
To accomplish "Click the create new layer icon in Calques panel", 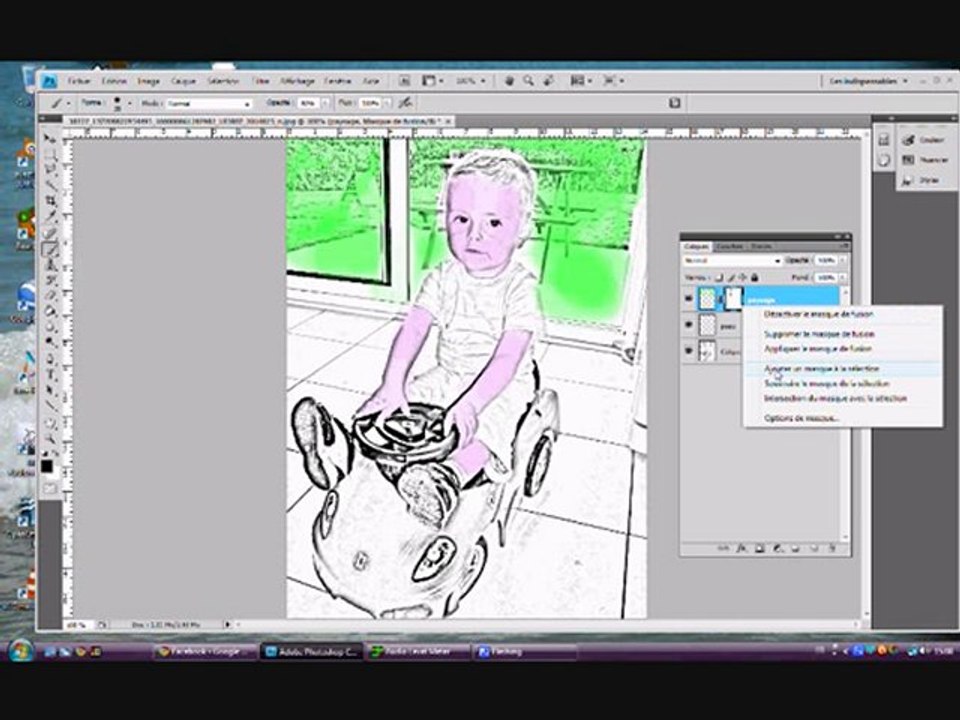I will (814, 549).
